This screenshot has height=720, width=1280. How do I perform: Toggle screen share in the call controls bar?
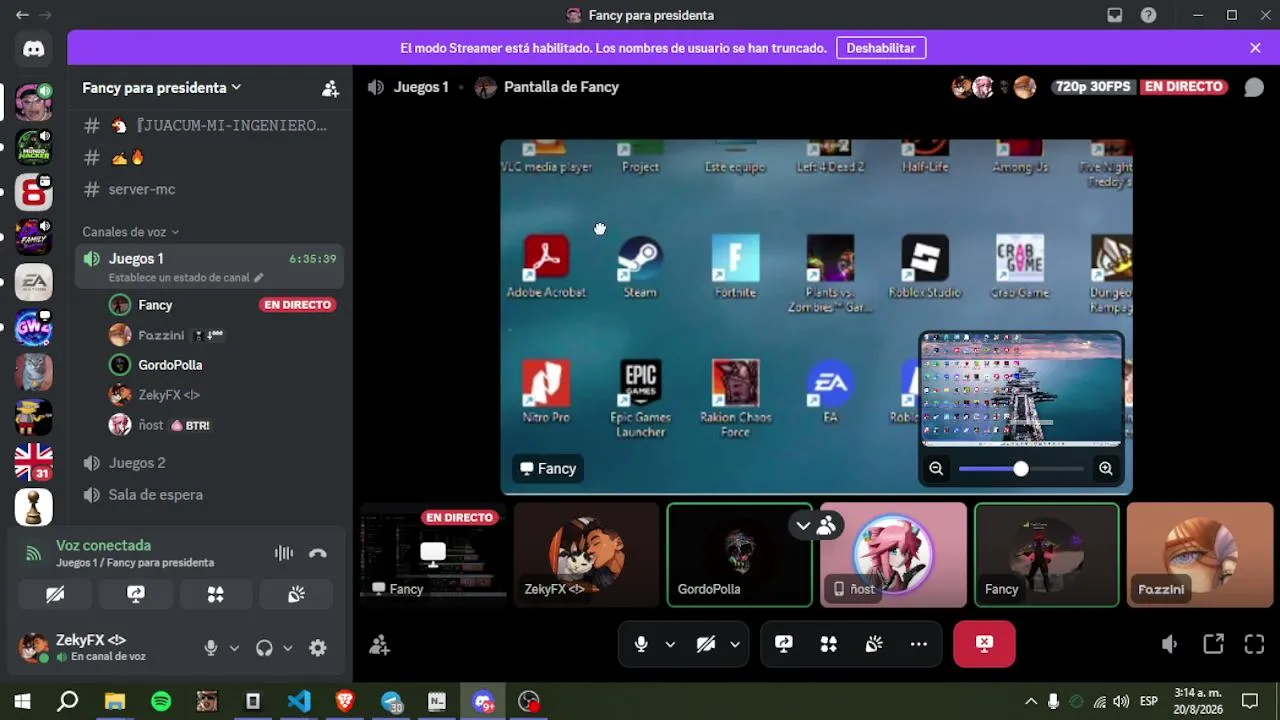point(784,645)
